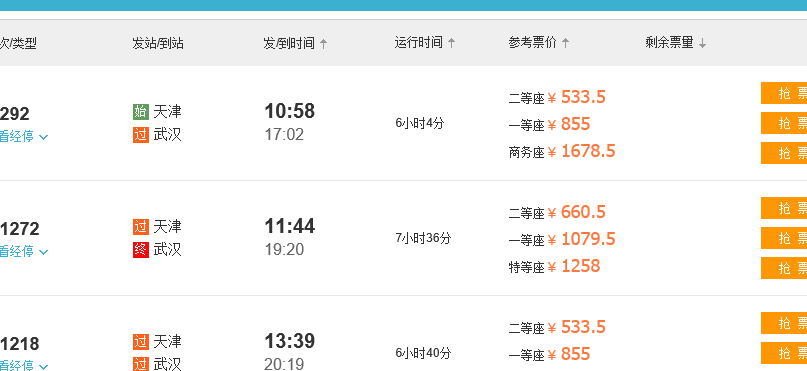Grab the 1258 特等座 ticket
Screen dimensions: 807x371
[x=784, y=268]
